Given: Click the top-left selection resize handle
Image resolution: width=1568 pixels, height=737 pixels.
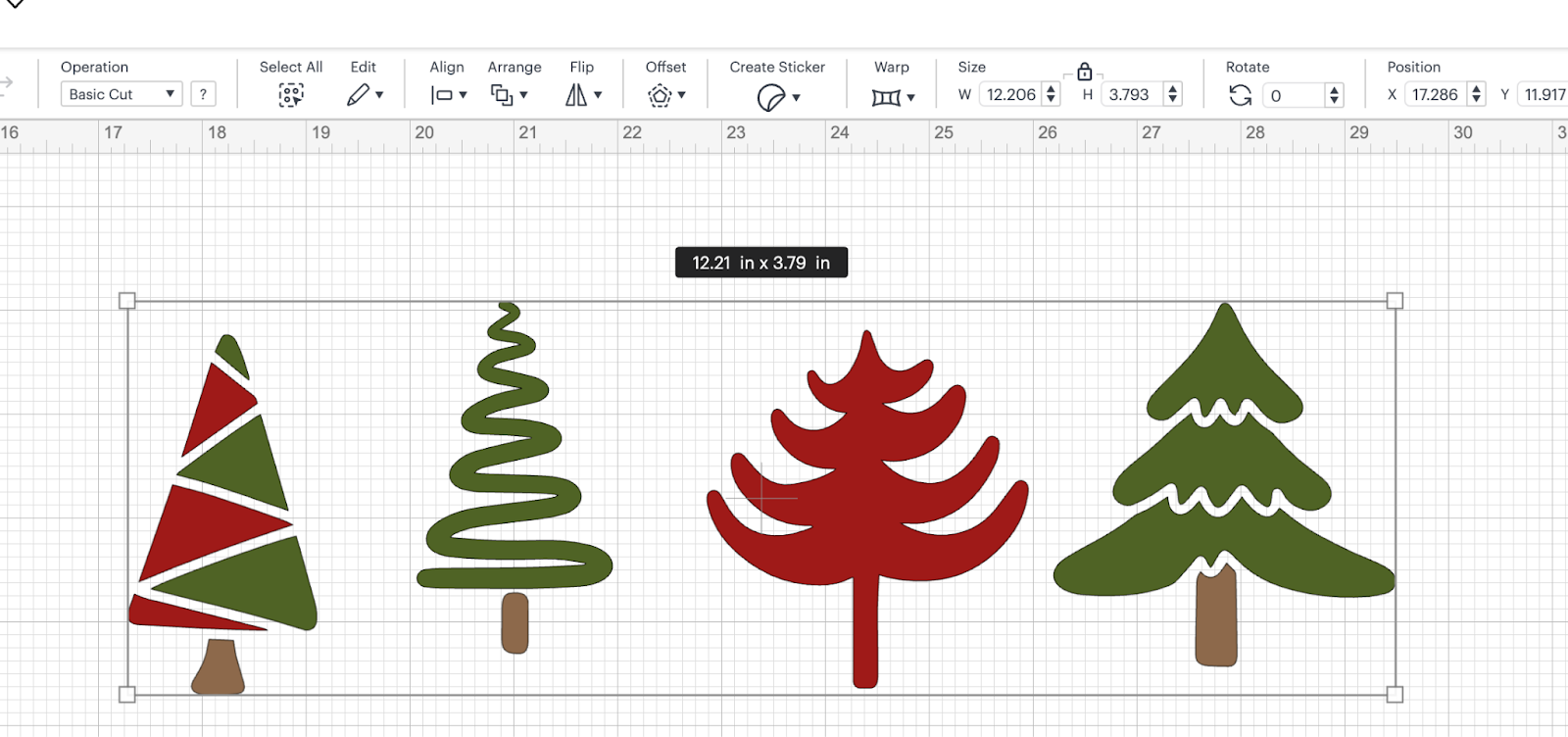Looking at the screenshot, I should (126, 301).
